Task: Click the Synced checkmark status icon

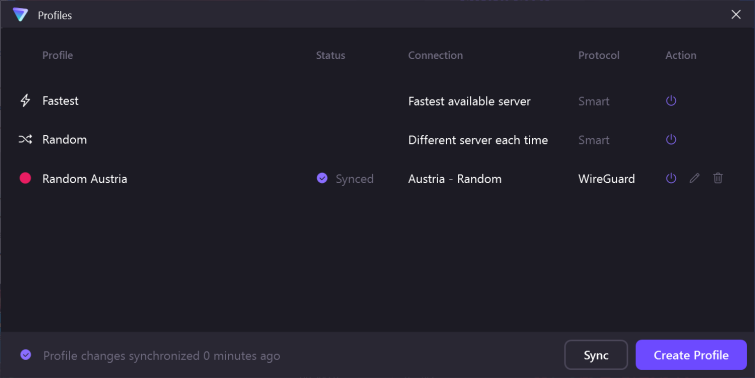Action: click(322, 178)
